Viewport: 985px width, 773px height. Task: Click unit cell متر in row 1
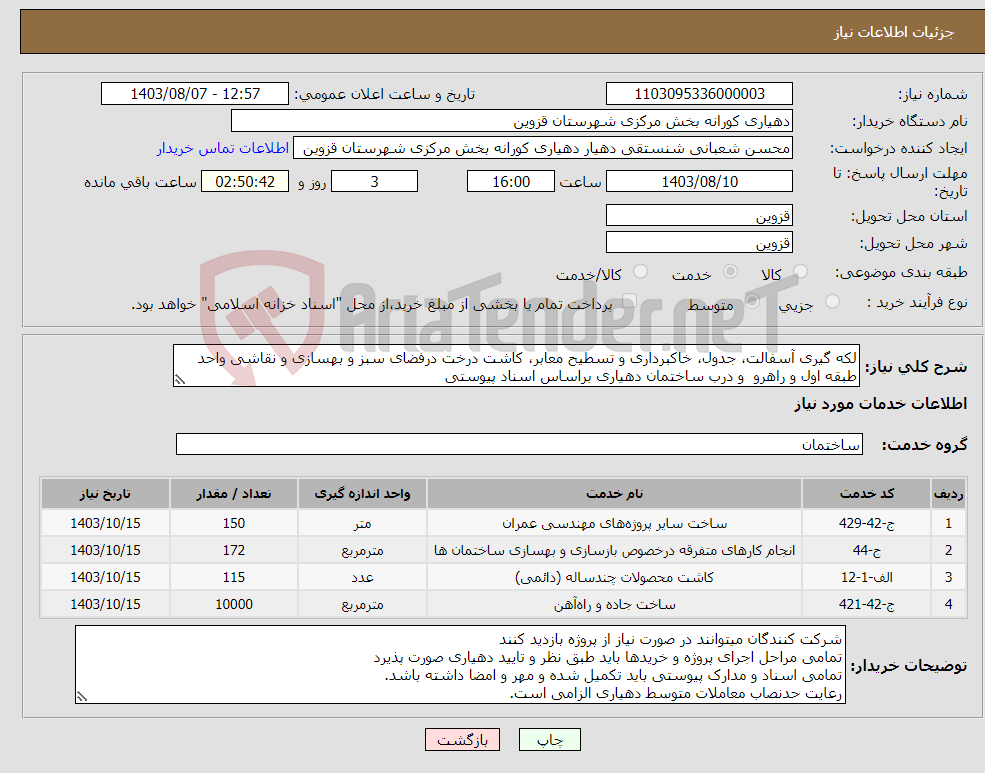362,523
